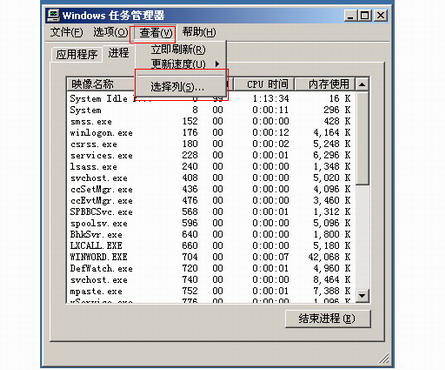445x370 pixels.
Task: Select the System Idle process row
Action: click(211, 99)
